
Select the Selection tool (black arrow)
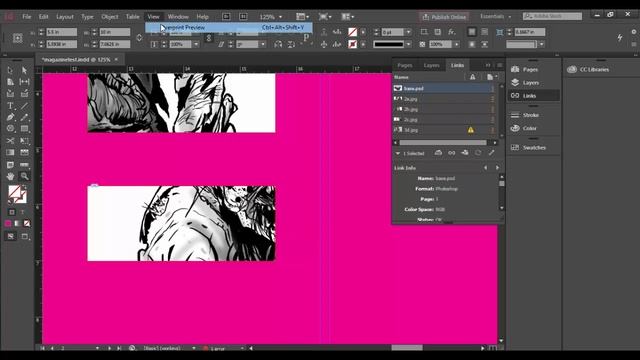(x=10, y=70)
